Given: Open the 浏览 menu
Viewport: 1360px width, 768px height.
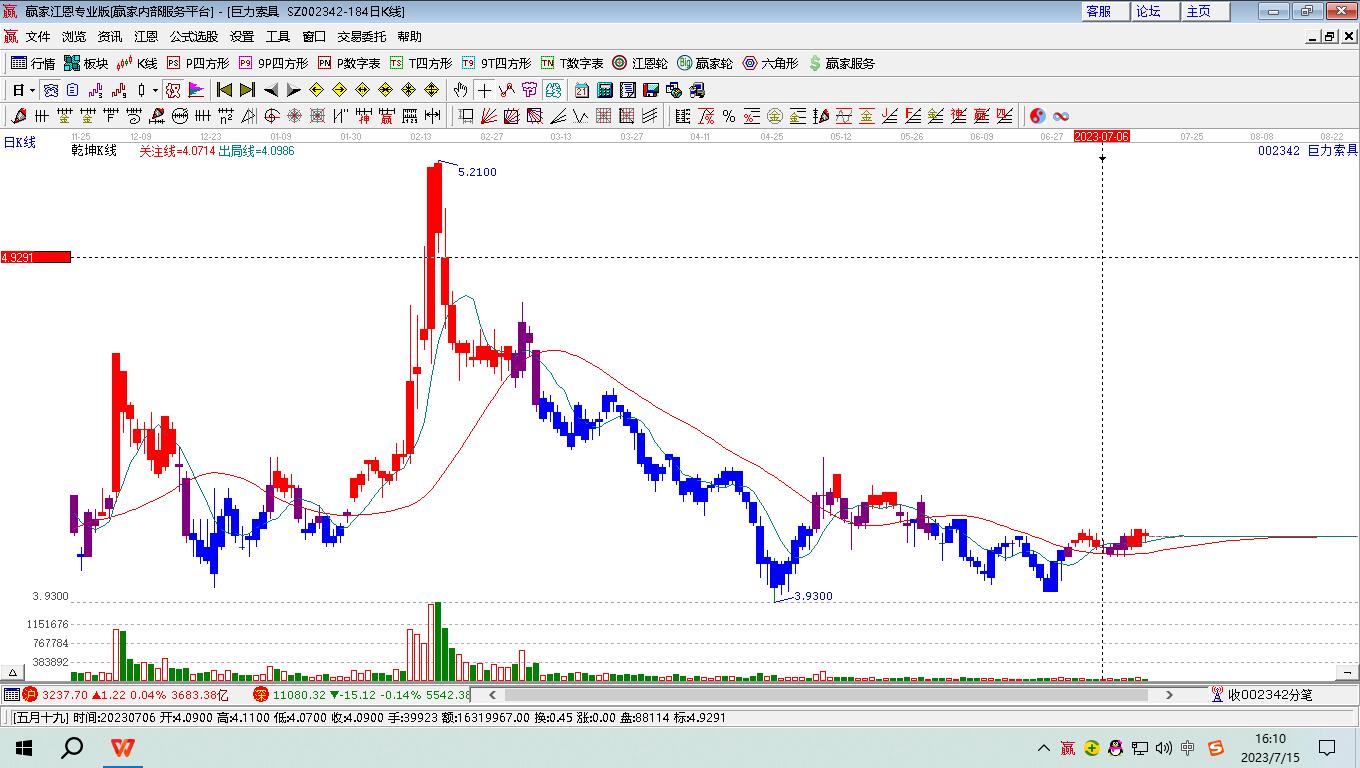Looking at the screenshot, I should [x=74, y=37].
